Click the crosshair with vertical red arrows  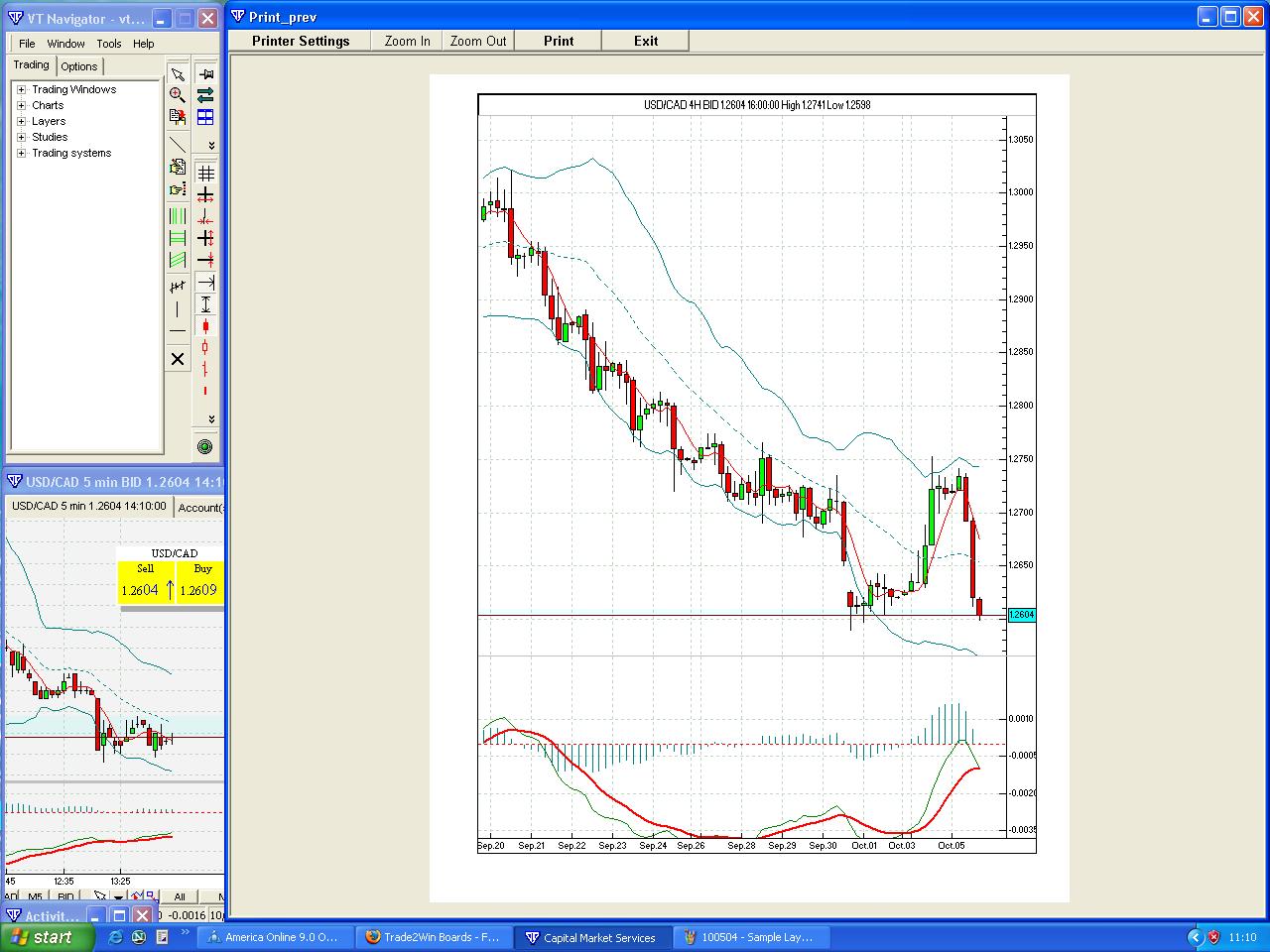coord(205,238)
